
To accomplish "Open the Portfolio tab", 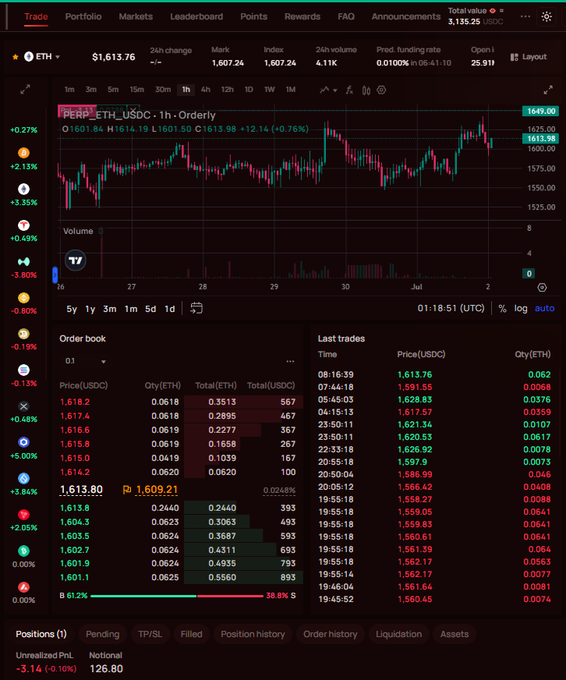I will point(83,16).
